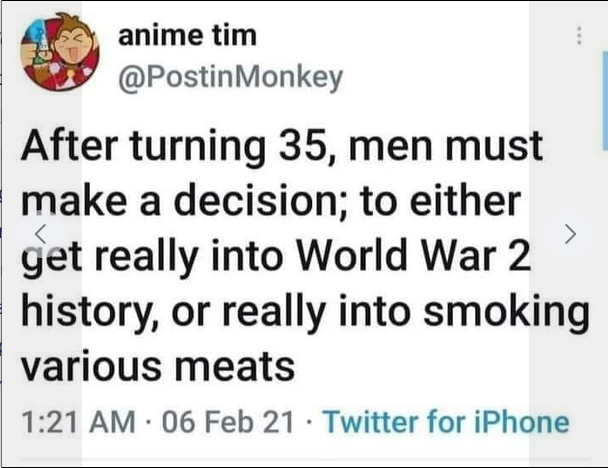Advance to the next image with right arrow

(x=570, y=234)
